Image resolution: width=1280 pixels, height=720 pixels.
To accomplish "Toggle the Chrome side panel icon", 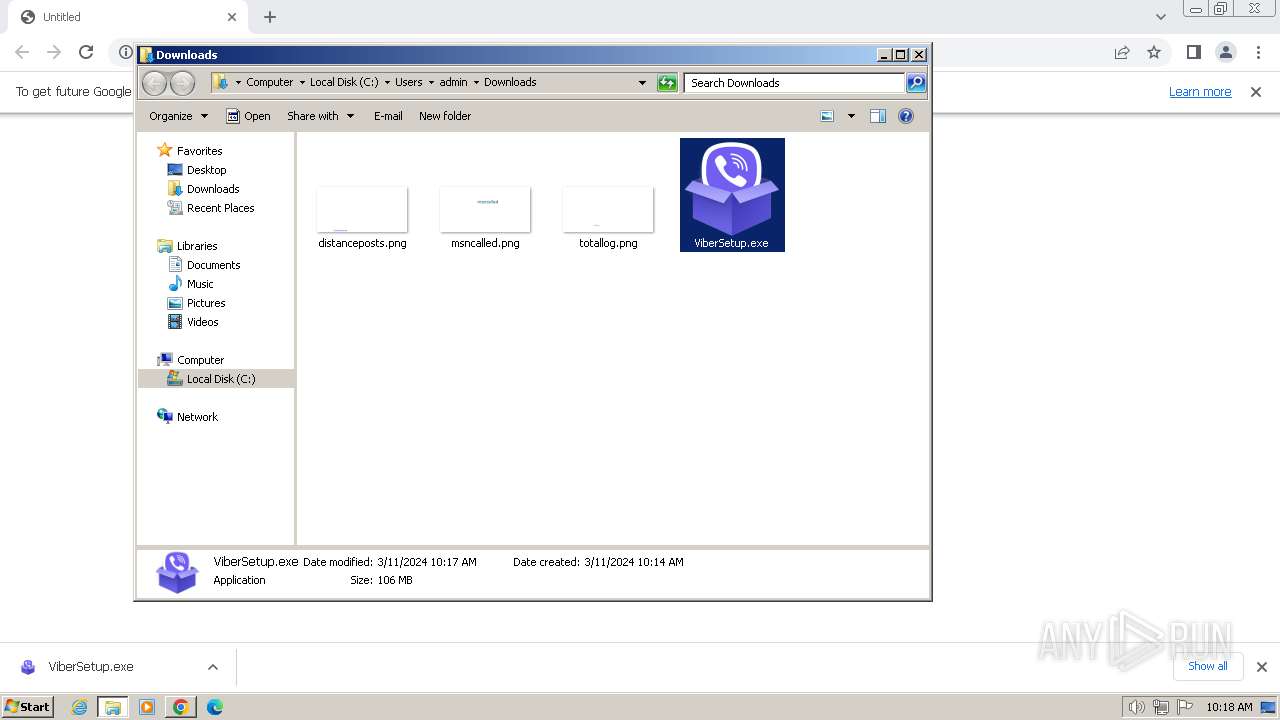I will (x=1193, y=52).
